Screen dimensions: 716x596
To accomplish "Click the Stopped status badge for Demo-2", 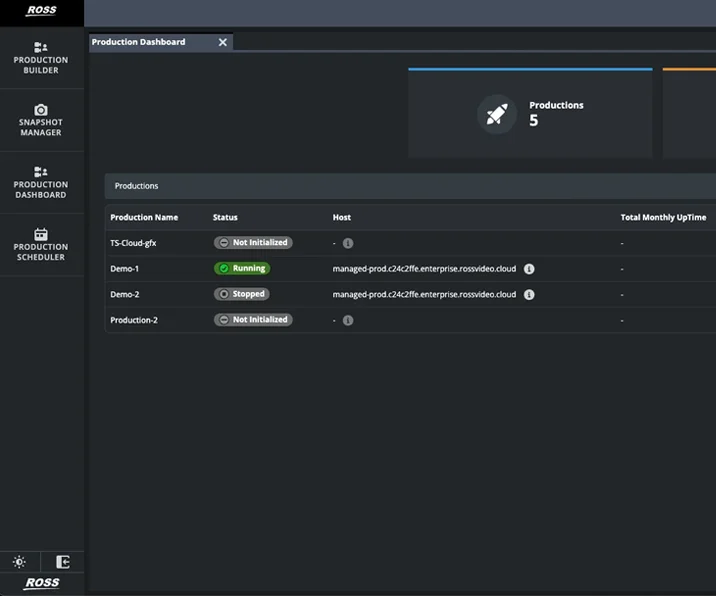I will 242,294.
